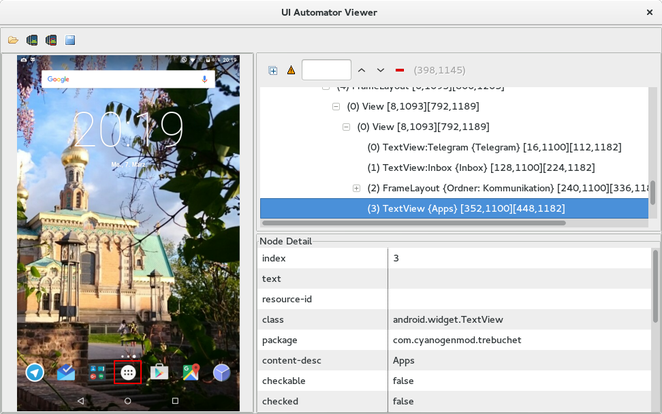
Task: Select the index property value 3
Action: click(x=396, y=258)
